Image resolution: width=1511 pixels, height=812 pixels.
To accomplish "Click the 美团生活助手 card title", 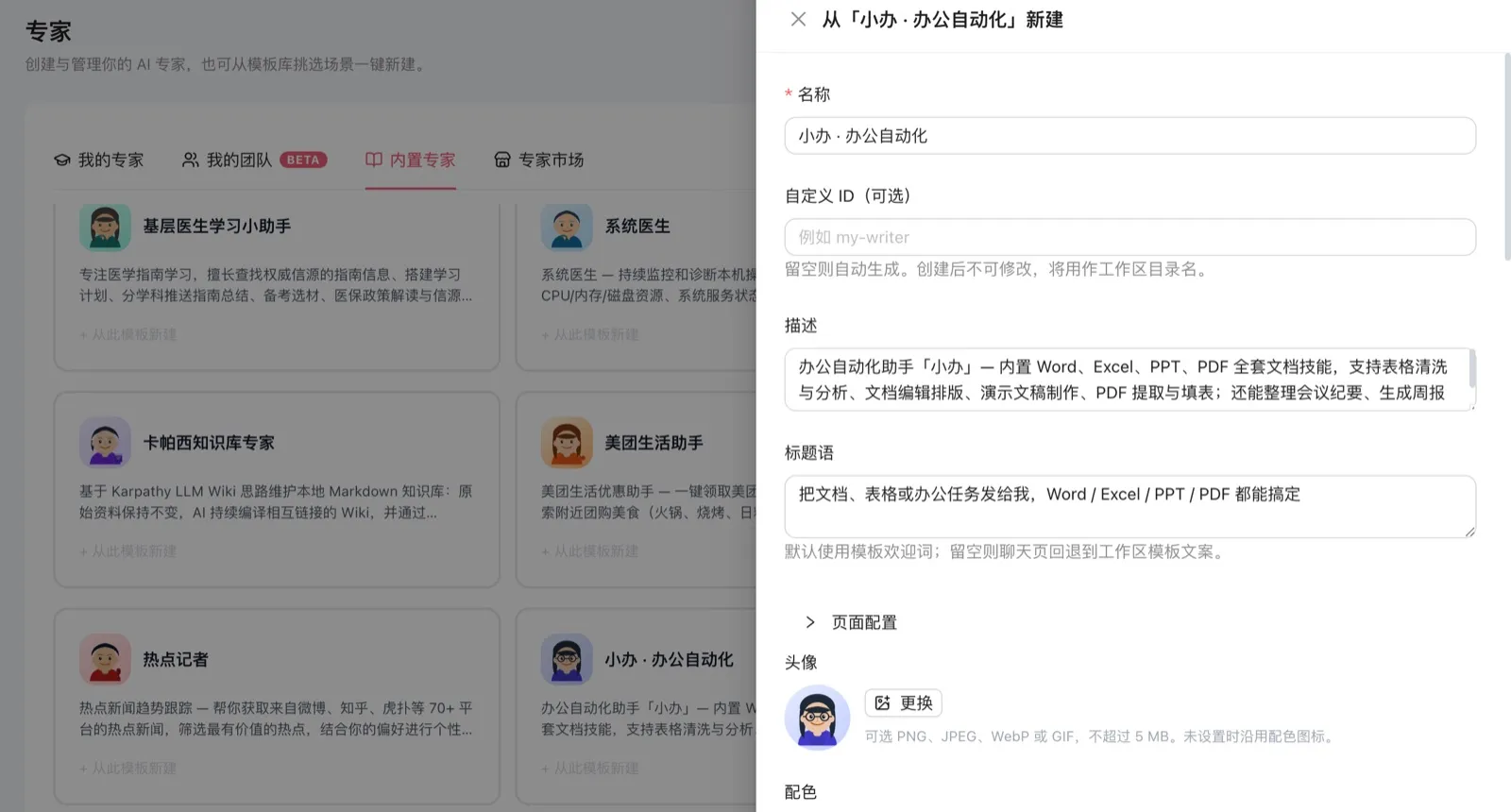I will (654, 443).
